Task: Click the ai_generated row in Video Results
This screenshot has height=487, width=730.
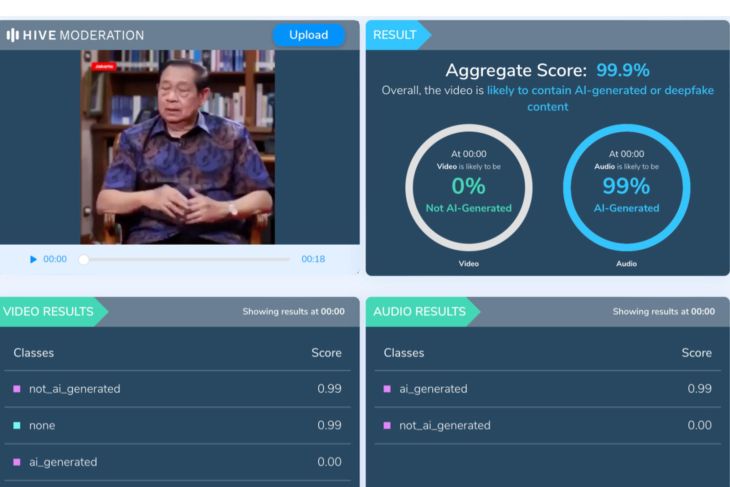Action: click(177, 462)
